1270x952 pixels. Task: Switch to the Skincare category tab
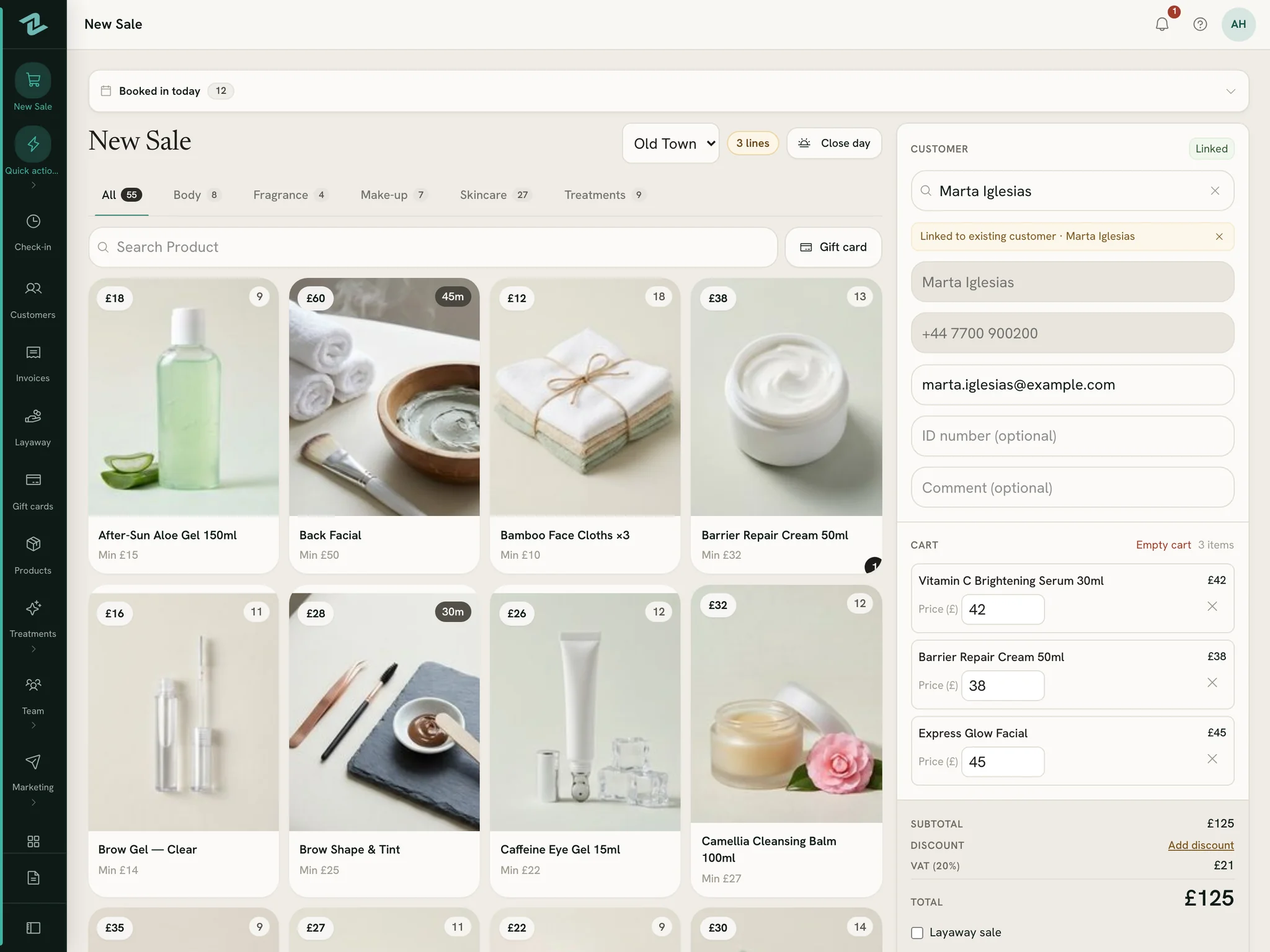[495, 195]
